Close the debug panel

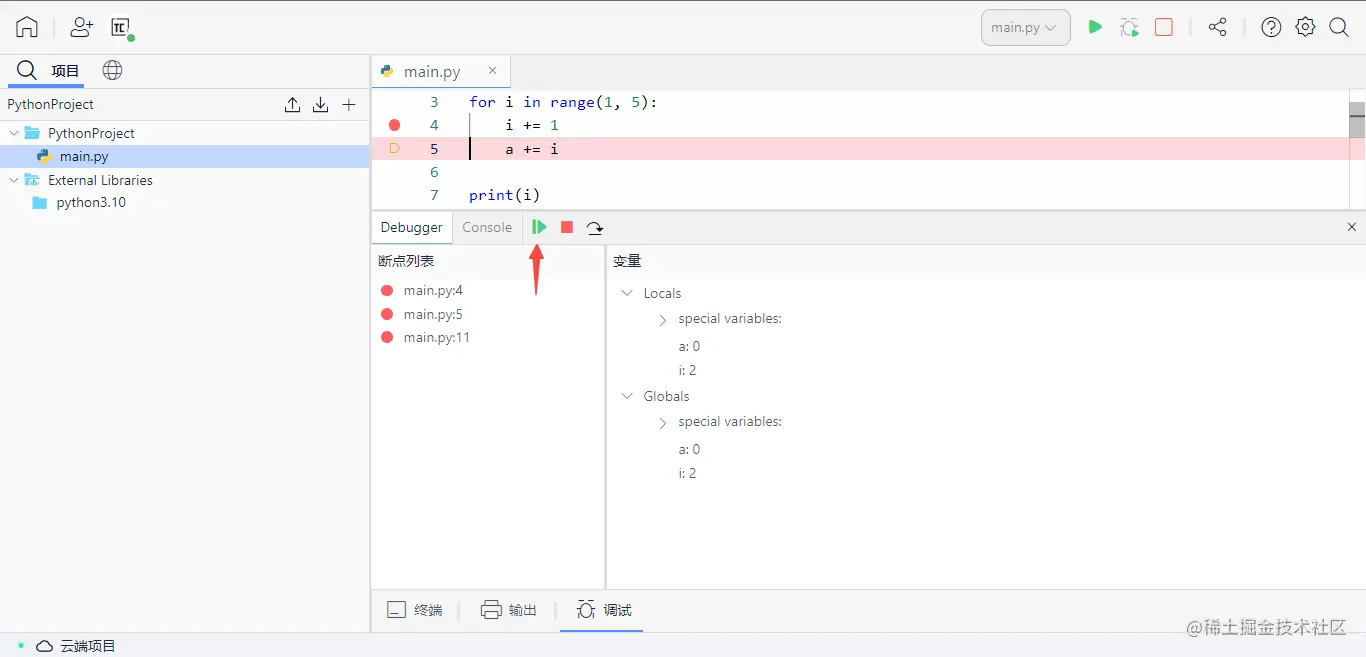(x=1352, y=227)
